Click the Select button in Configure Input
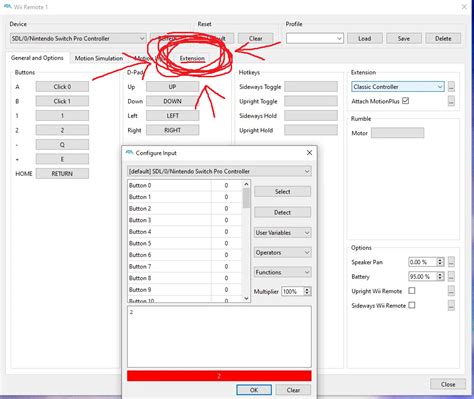 click(x=283, y=192)
